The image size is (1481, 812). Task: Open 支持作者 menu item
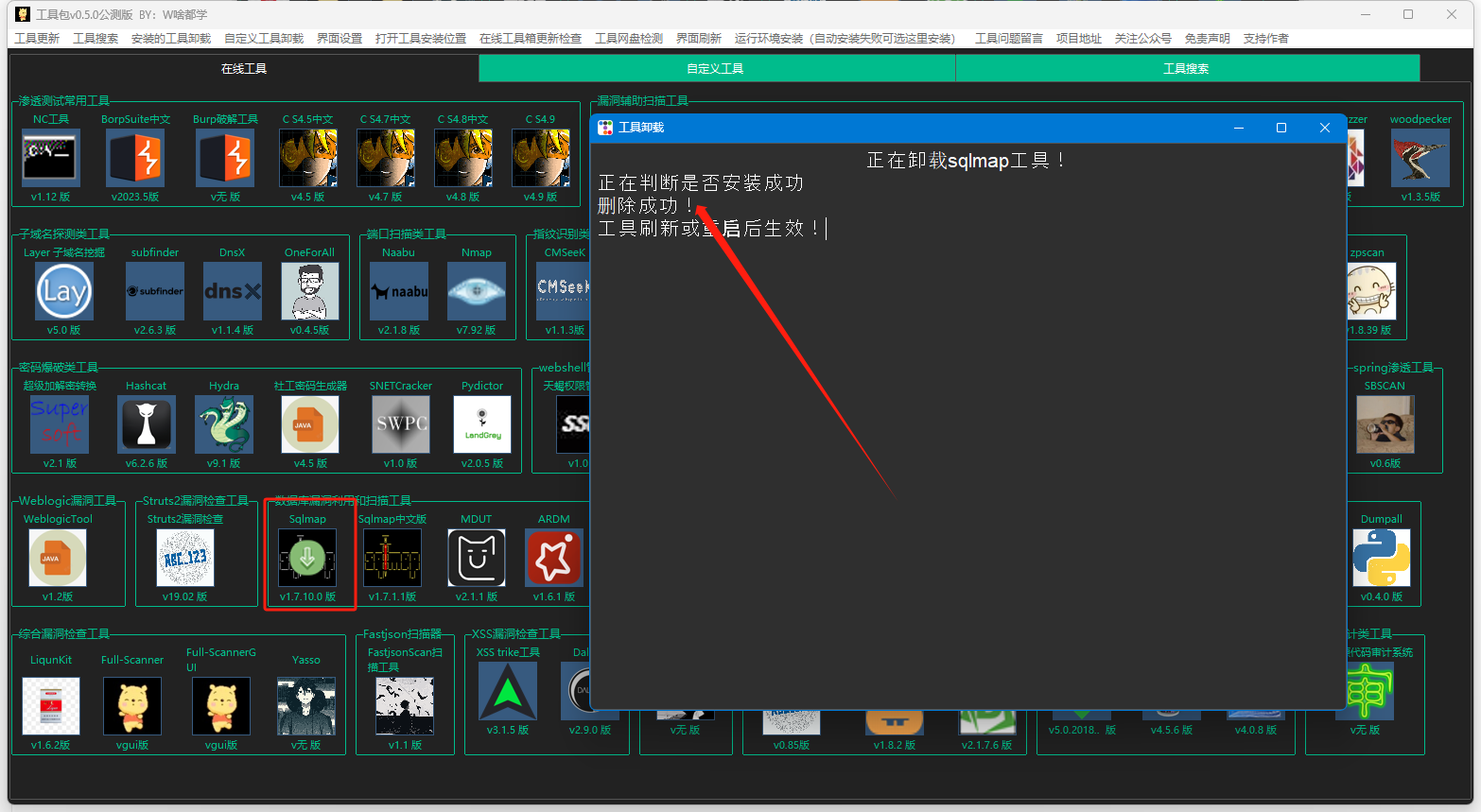1266,39
